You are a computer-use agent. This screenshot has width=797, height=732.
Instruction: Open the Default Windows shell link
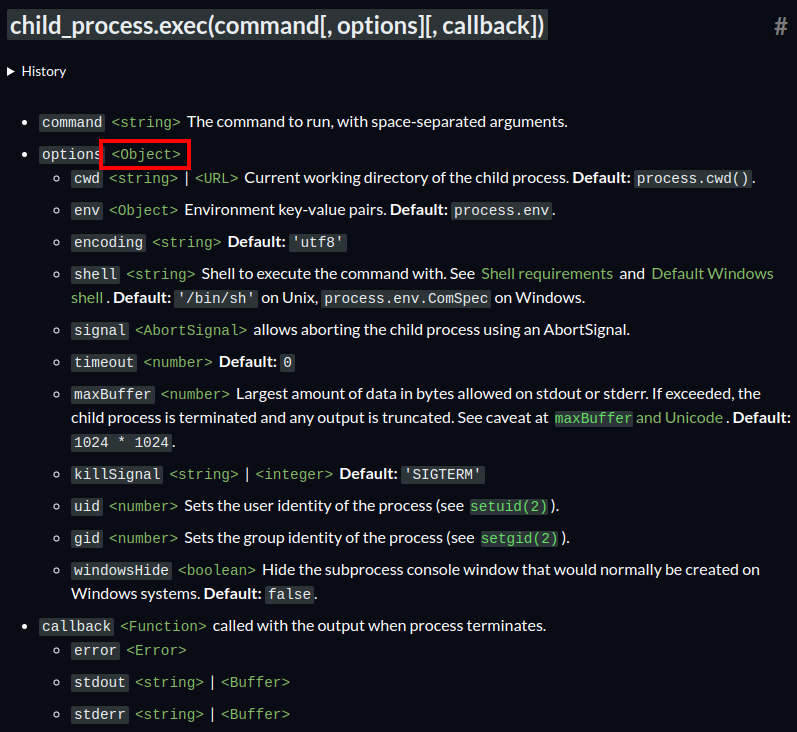click(x=712, y=274)
